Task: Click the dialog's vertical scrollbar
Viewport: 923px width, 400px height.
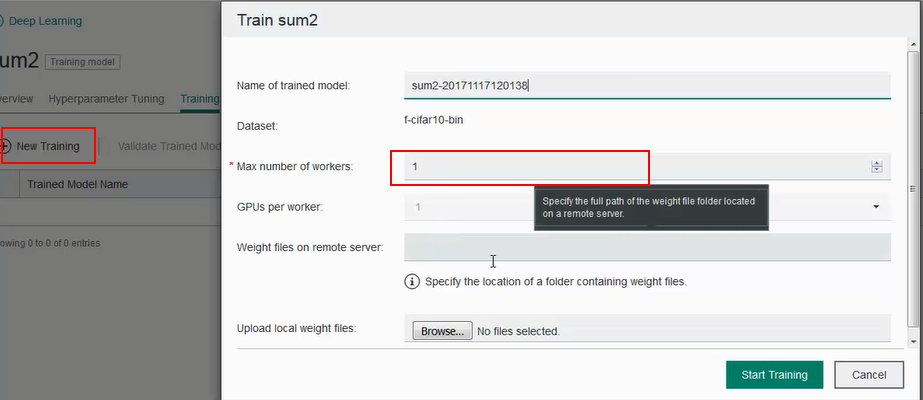Action: point(912,188)
